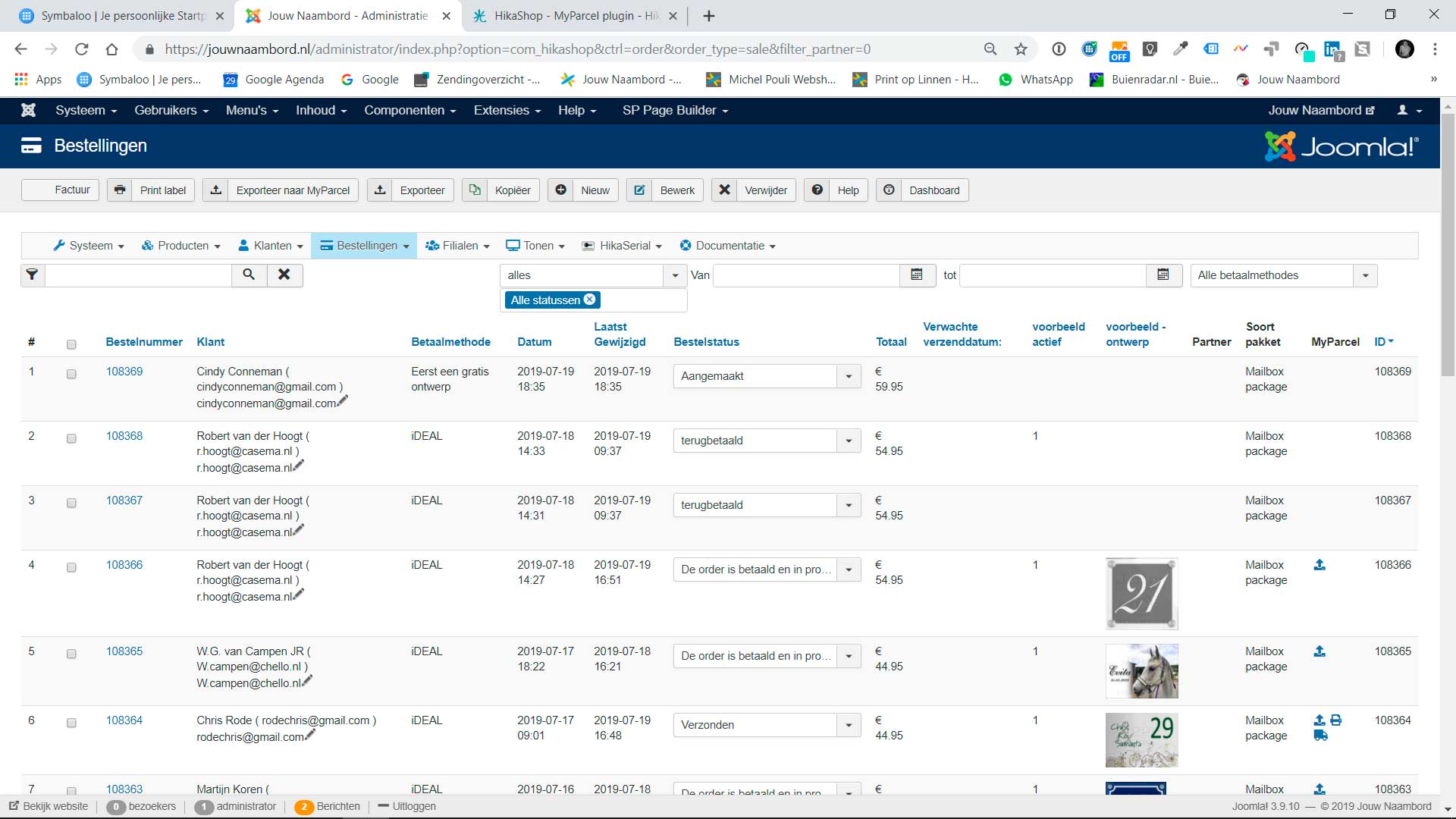Viewport: 1456px width, 819px height.
Task: Clear search with the X icon
Action: pyautogui.click(x=284, y=275)
